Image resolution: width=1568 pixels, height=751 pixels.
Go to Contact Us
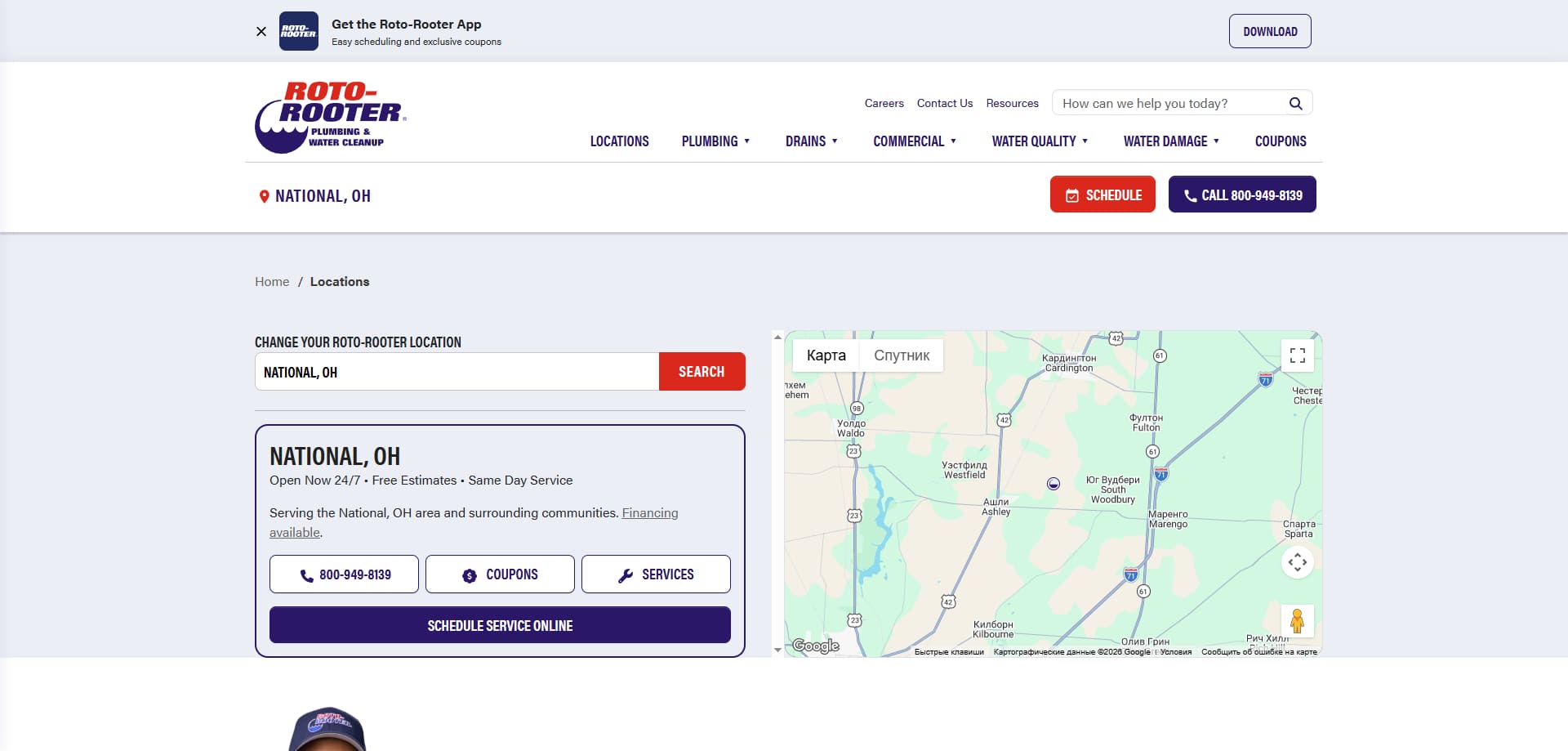coord(945,103)
